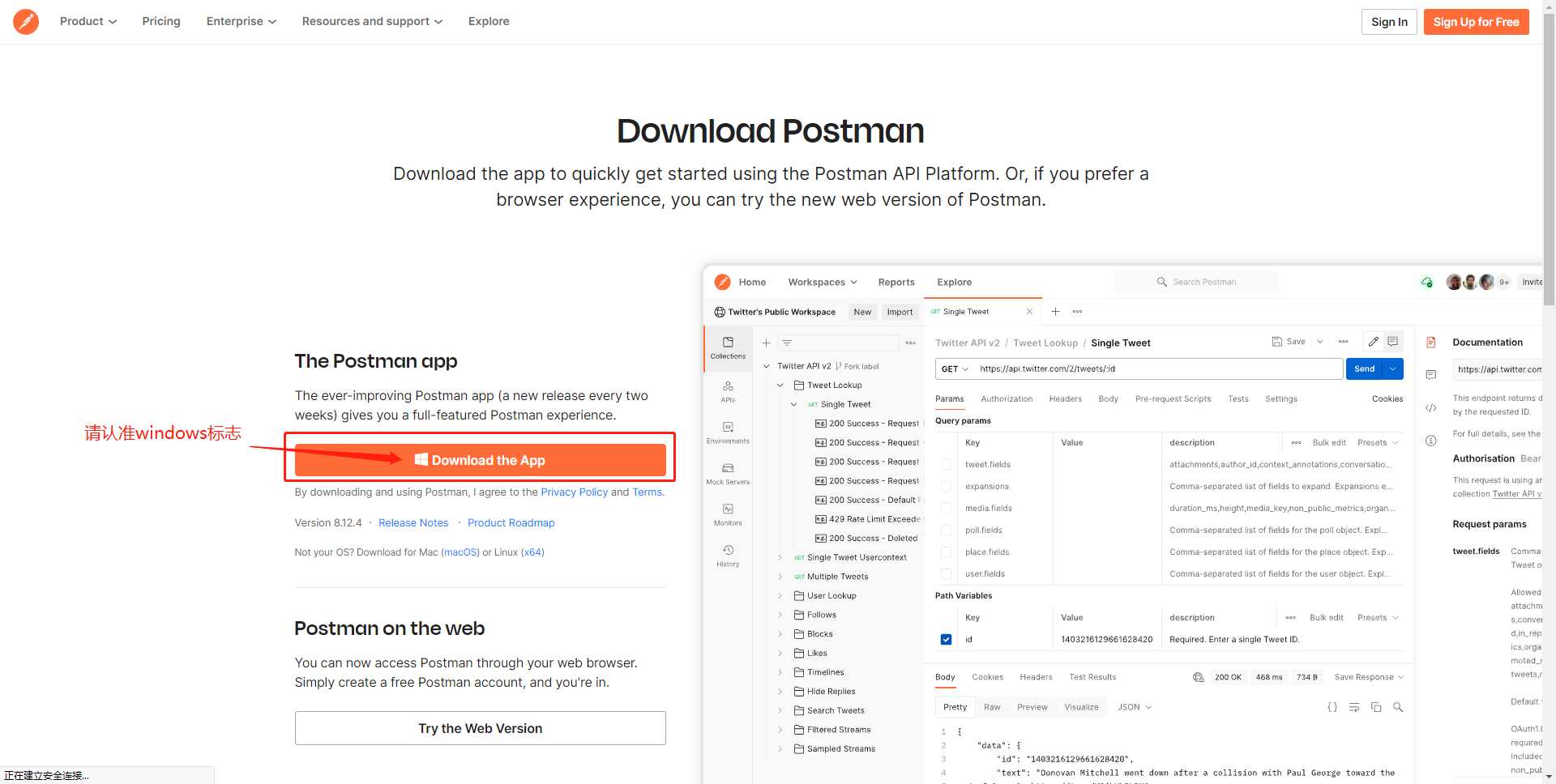Enable the media.fields checkbox
Screen dimensions: 1556x784
[946, 508]
